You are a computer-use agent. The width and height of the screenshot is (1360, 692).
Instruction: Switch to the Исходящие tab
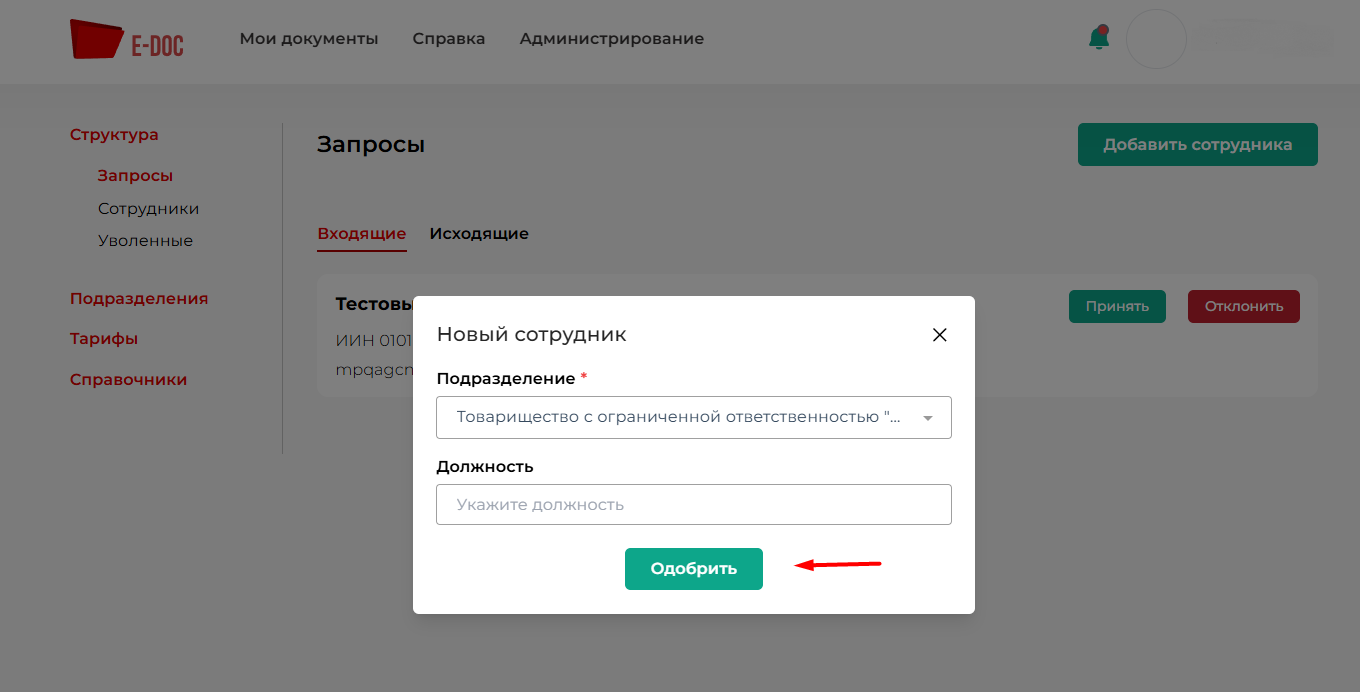(479, 234)
